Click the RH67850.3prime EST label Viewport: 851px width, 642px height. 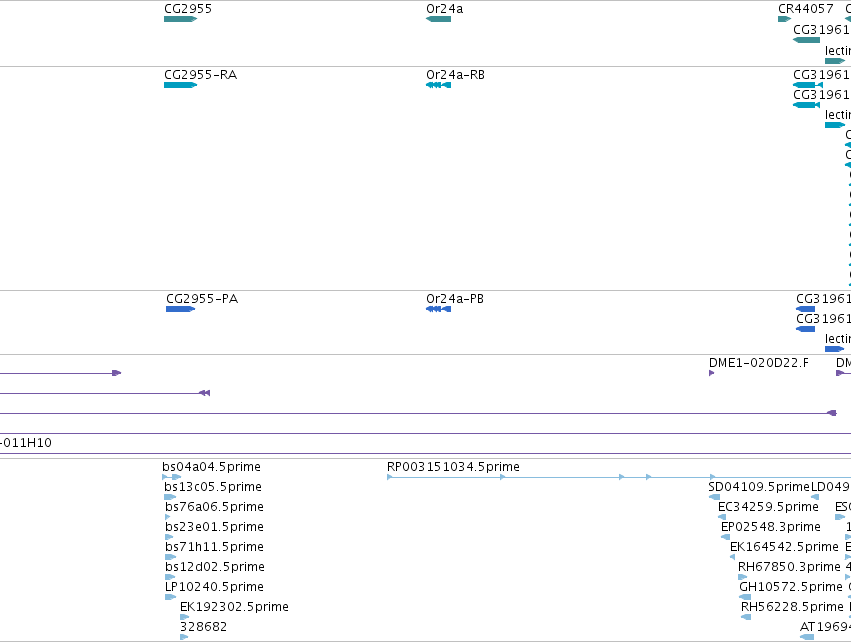[789, 567]
